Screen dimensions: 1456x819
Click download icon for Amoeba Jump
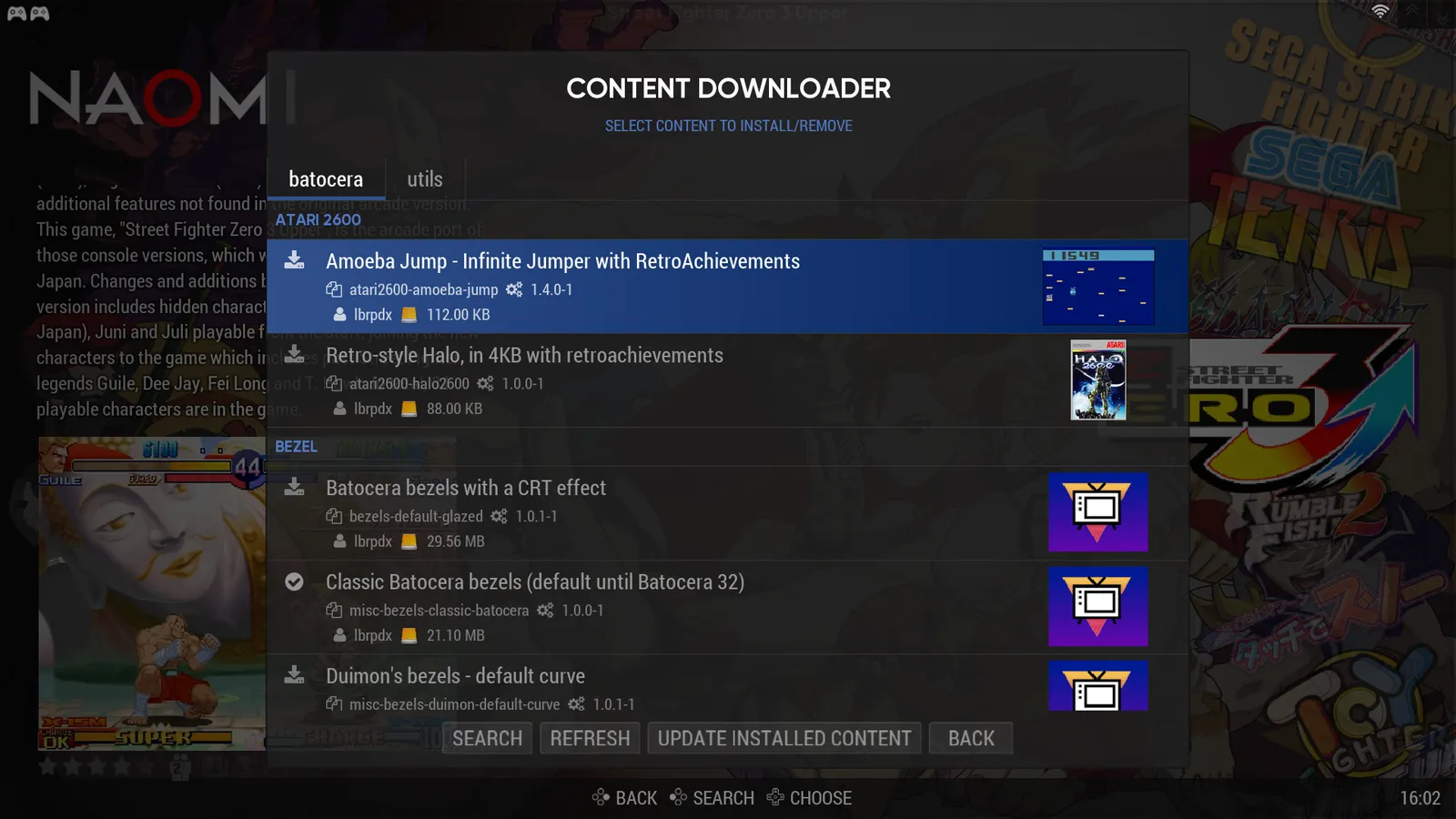coord(294,261)
